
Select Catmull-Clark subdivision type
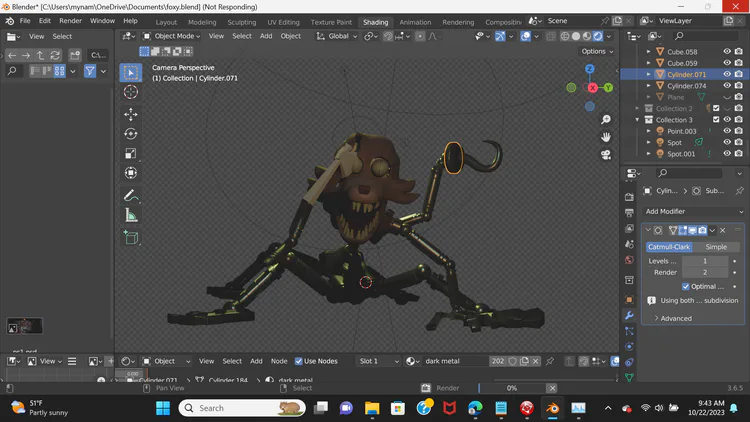point(669,247)
